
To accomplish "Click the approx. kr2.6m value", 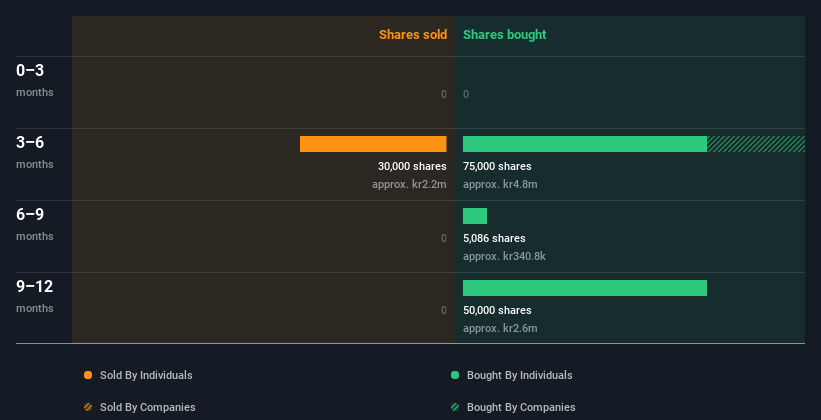I will [500, 328].
